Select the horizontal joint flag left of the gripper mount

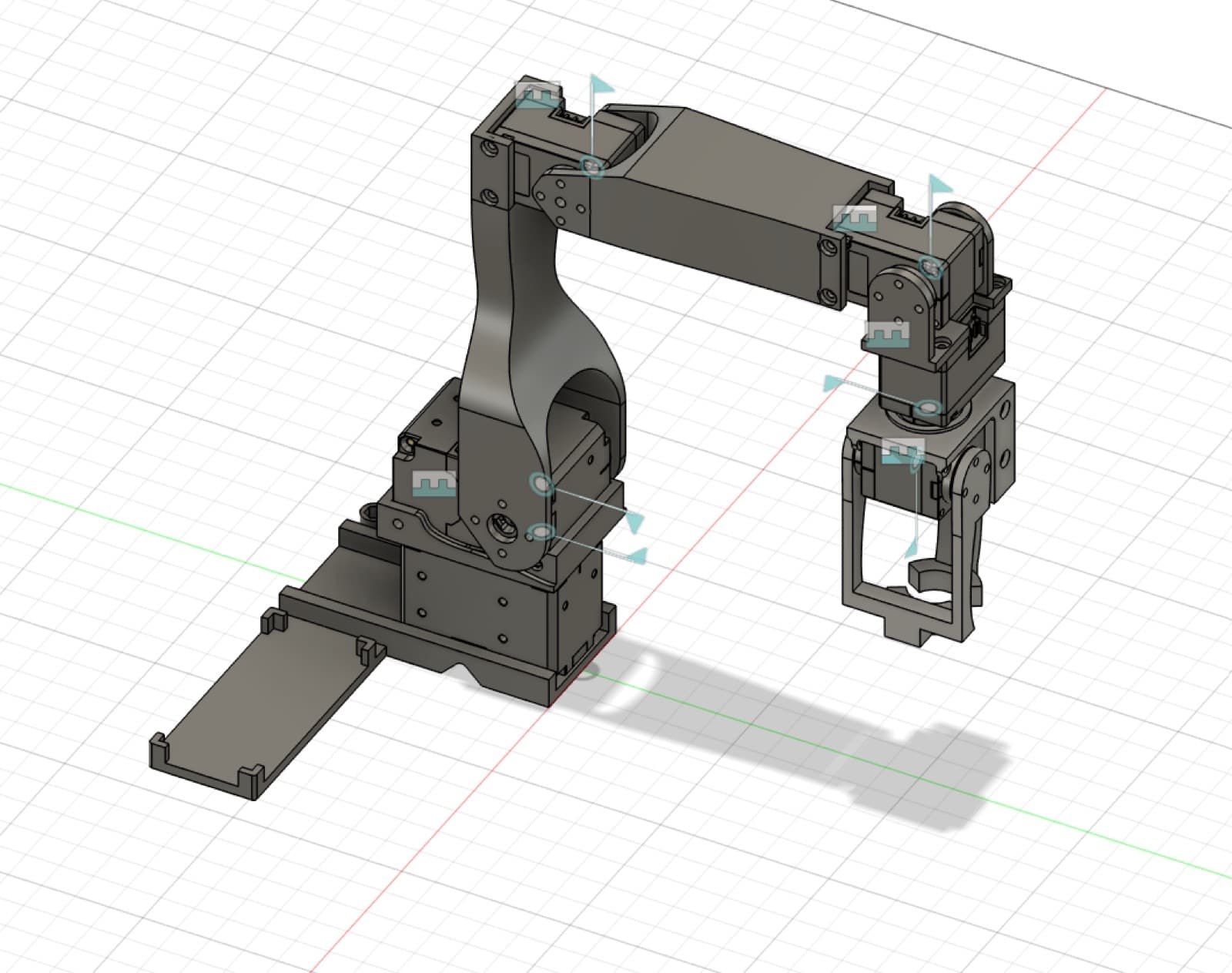tap(835, 383)
